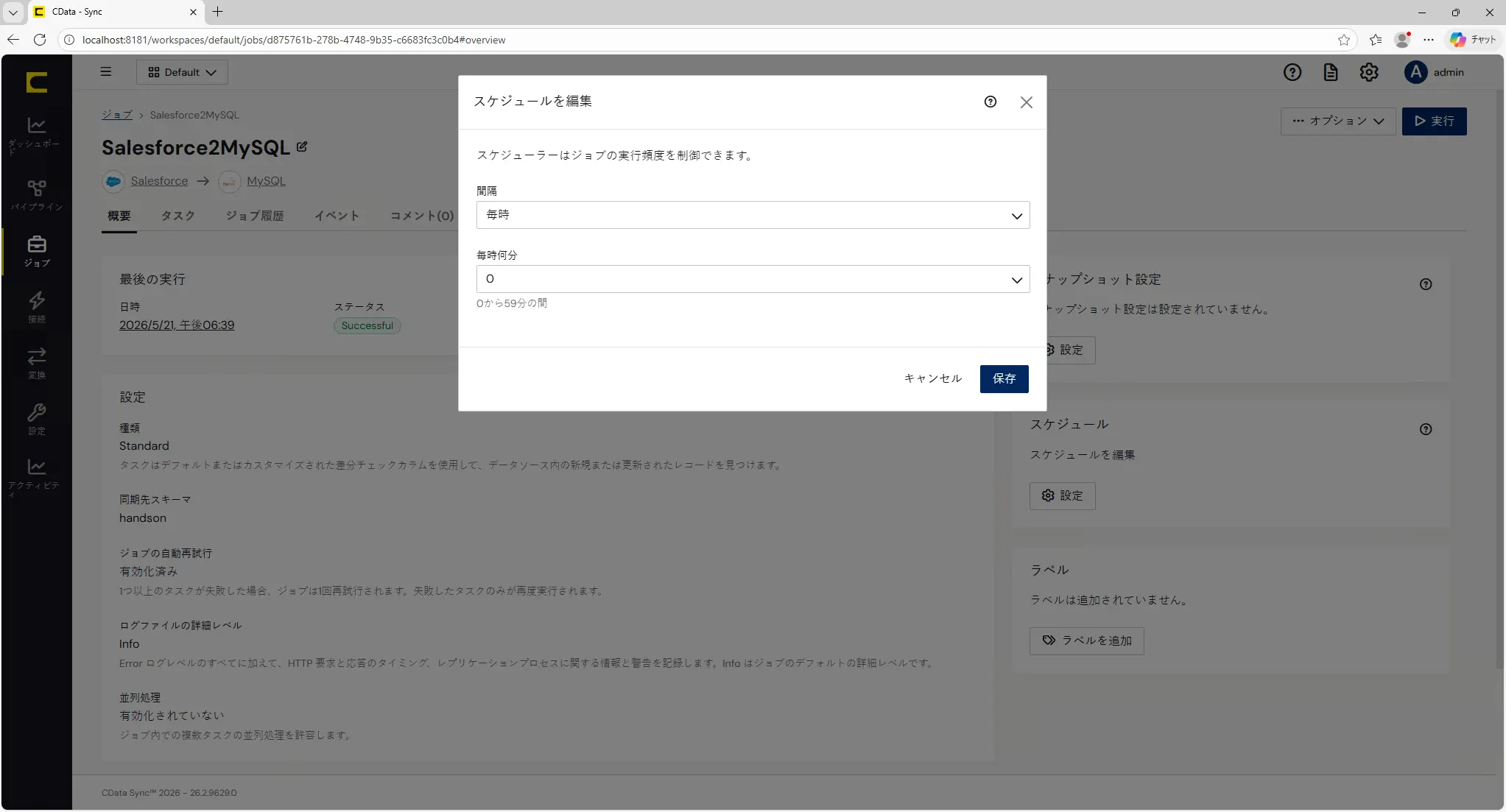Open the help icon in the top bar
The image size is (1506, 812).
pos(1292,72)
